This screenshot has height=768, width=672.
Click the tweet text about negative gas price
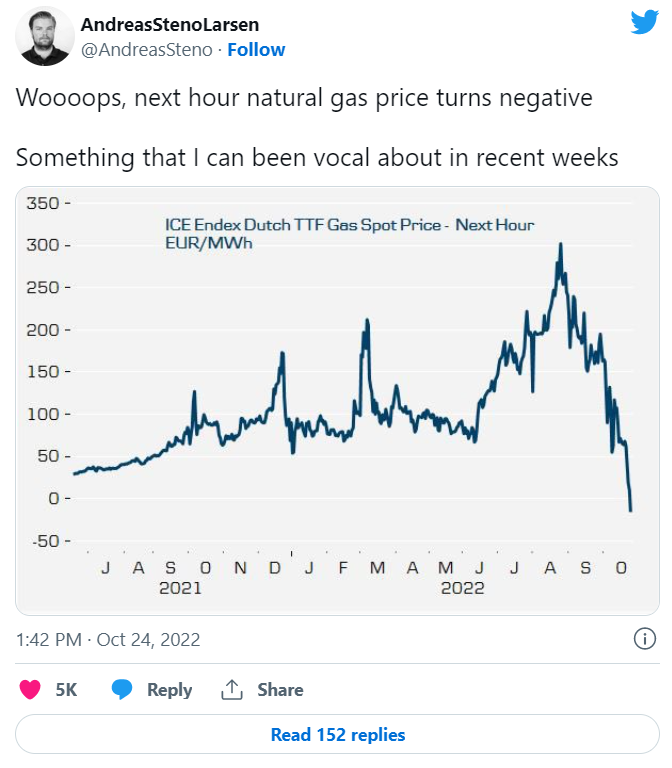pos(304,97)
